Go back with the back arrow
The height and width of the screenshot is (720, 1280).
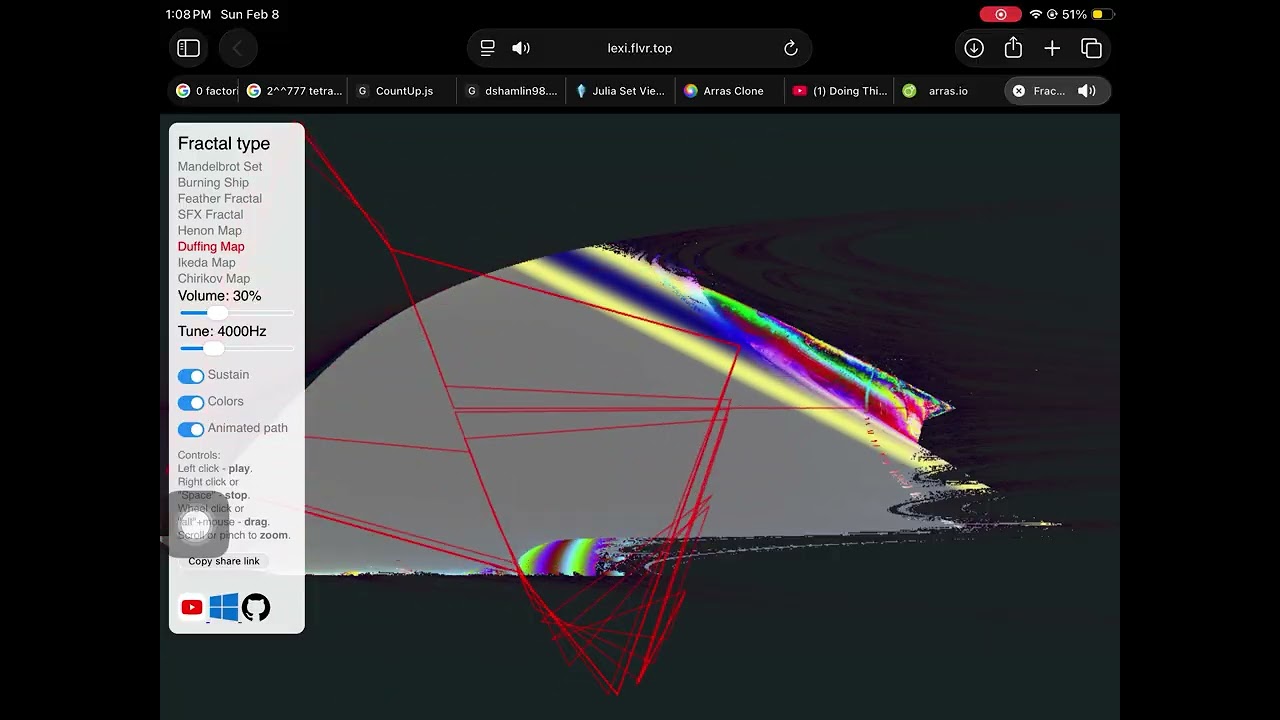click(x=237, y=48)
